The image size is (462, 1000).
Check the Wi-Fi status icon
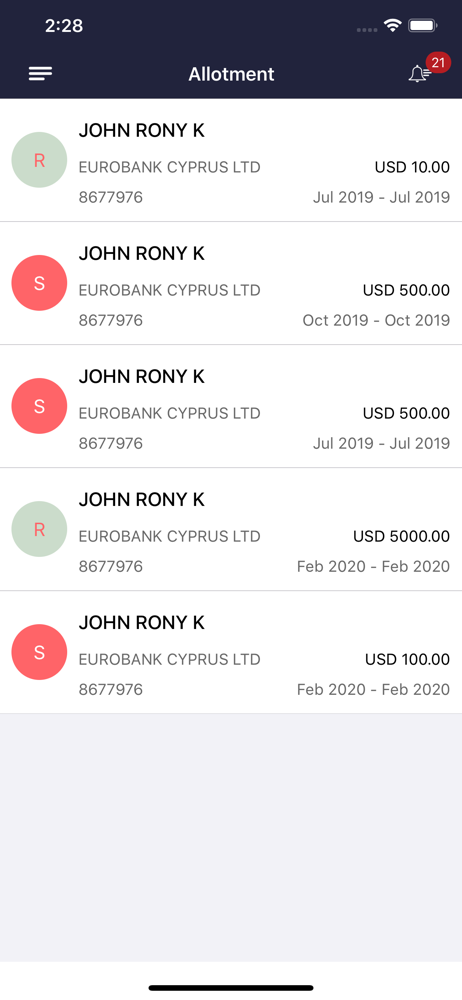pos(392,26)
